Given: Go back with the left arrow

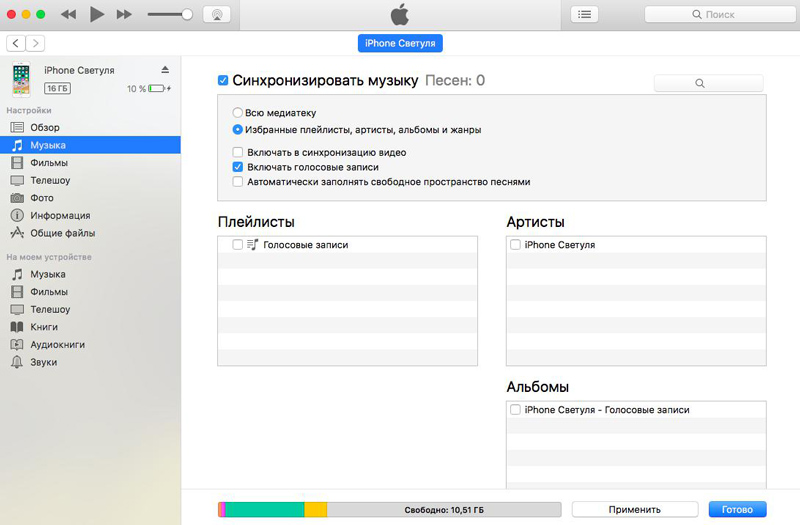Looking at the screenshot, I should point(16,43).
